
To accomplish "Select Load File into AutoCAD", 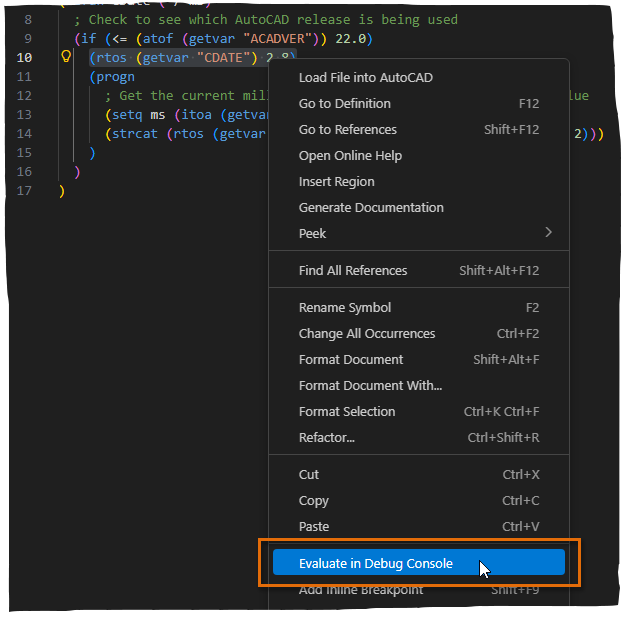I will (x=365, y=77).
